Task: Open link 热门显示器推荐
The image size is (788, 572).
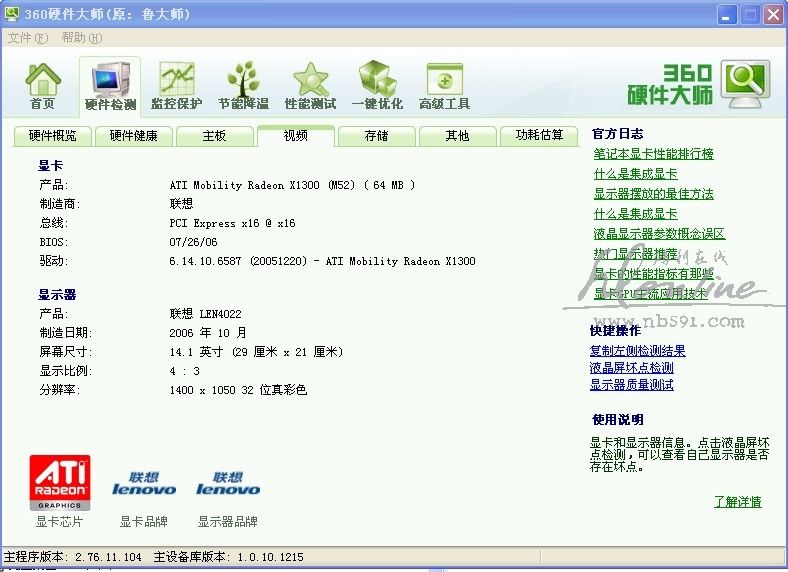Action: tap(635, 254)
